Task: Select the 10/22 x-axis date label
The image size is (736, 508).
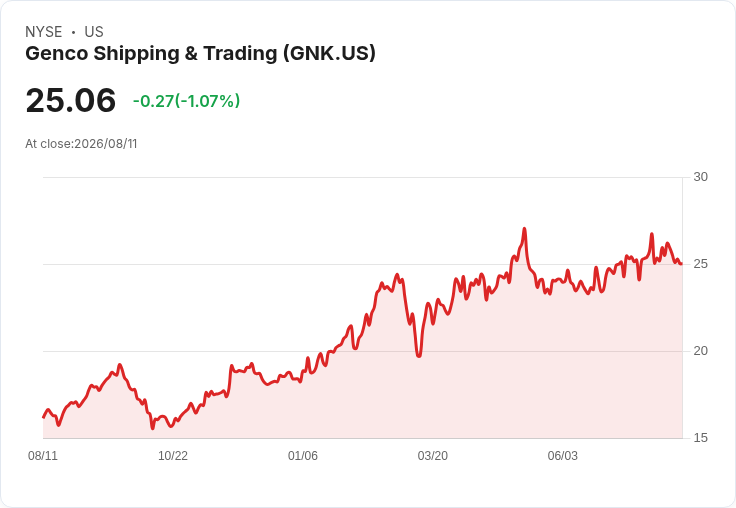Action: (173, 456)
